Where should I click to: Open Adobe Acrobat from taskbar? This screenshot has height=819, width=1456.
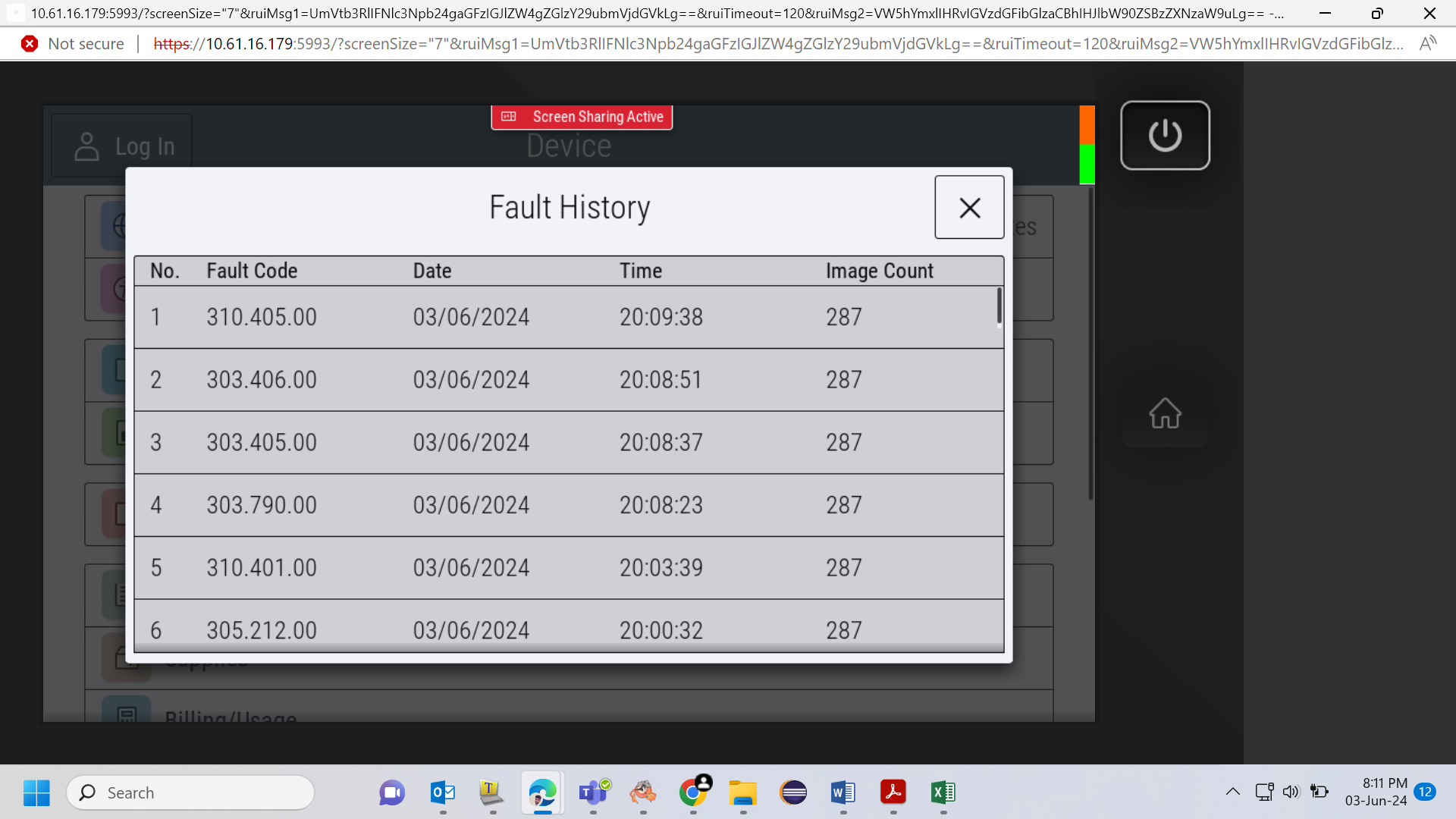click(x=893, y=793)
